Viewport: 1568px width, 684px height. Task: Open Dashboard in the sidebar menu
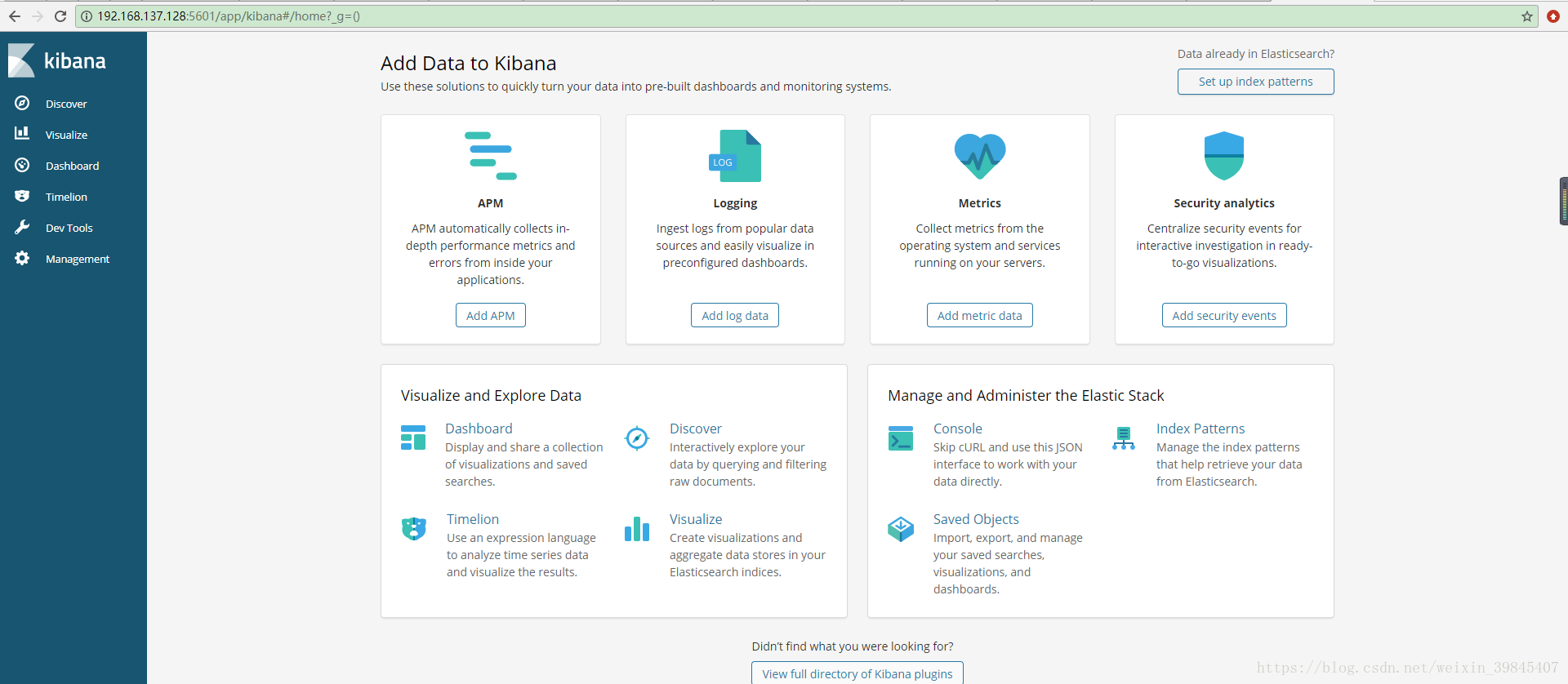pyautogui.click(x=72, y=166)
